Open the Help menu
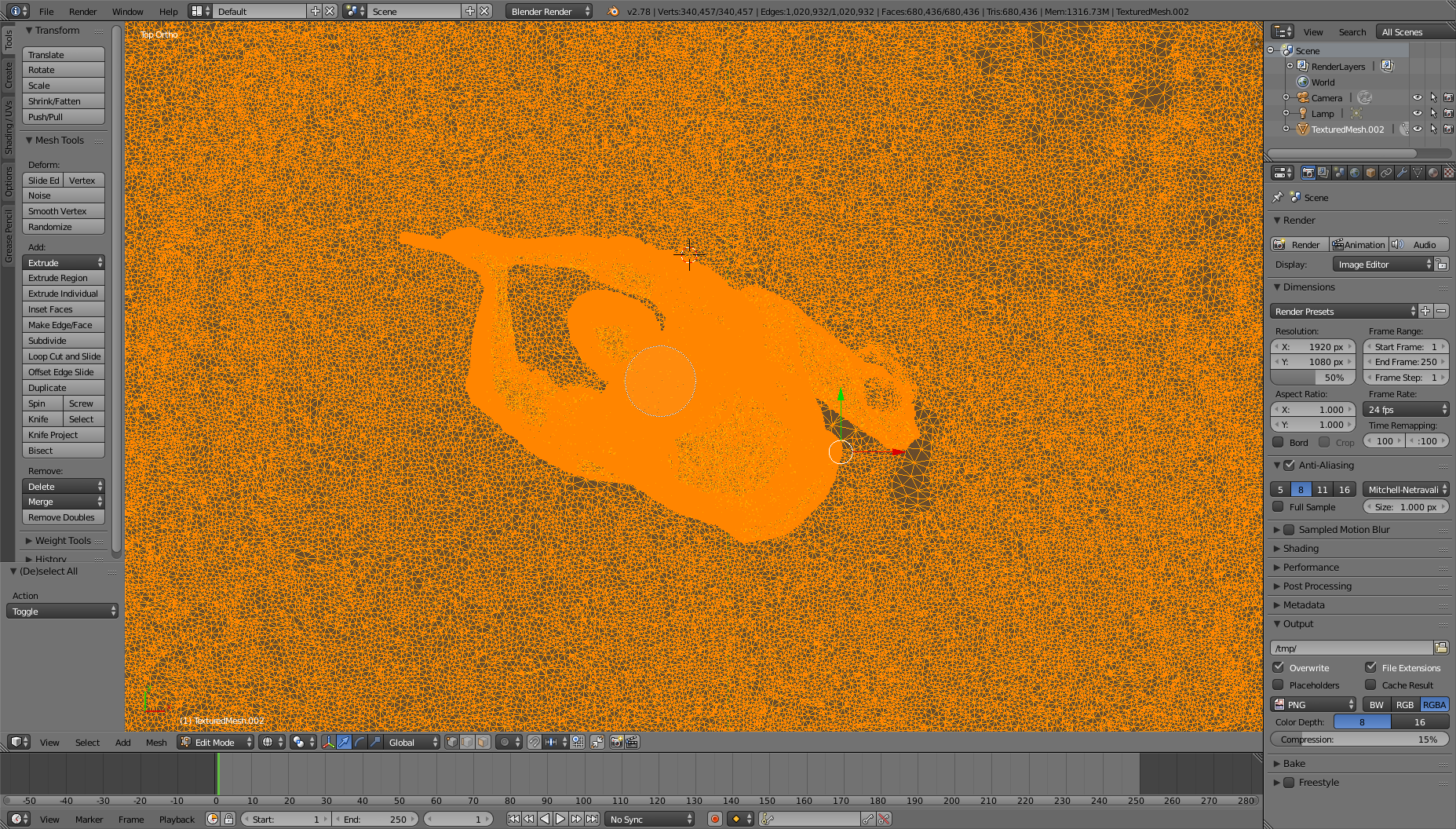Screen dimensions: 1456x829 [168, 11]
